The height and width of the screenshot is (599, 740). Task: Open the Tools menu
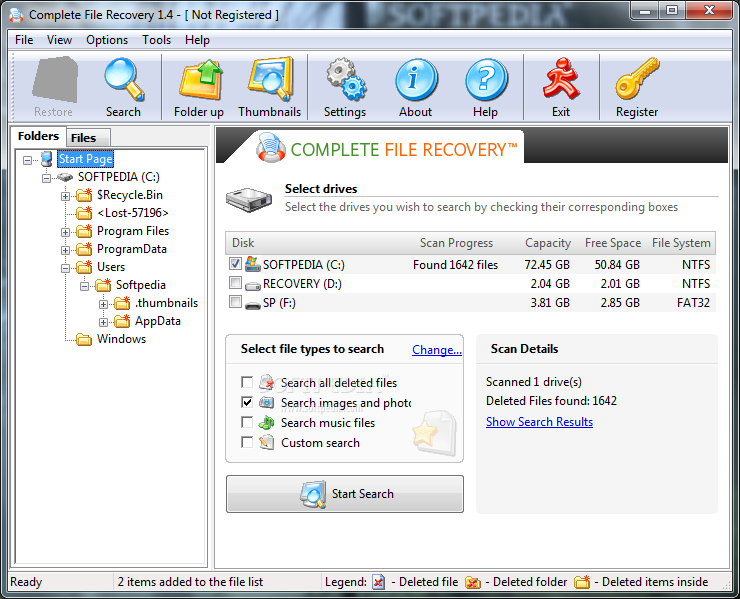pos(157,40)
